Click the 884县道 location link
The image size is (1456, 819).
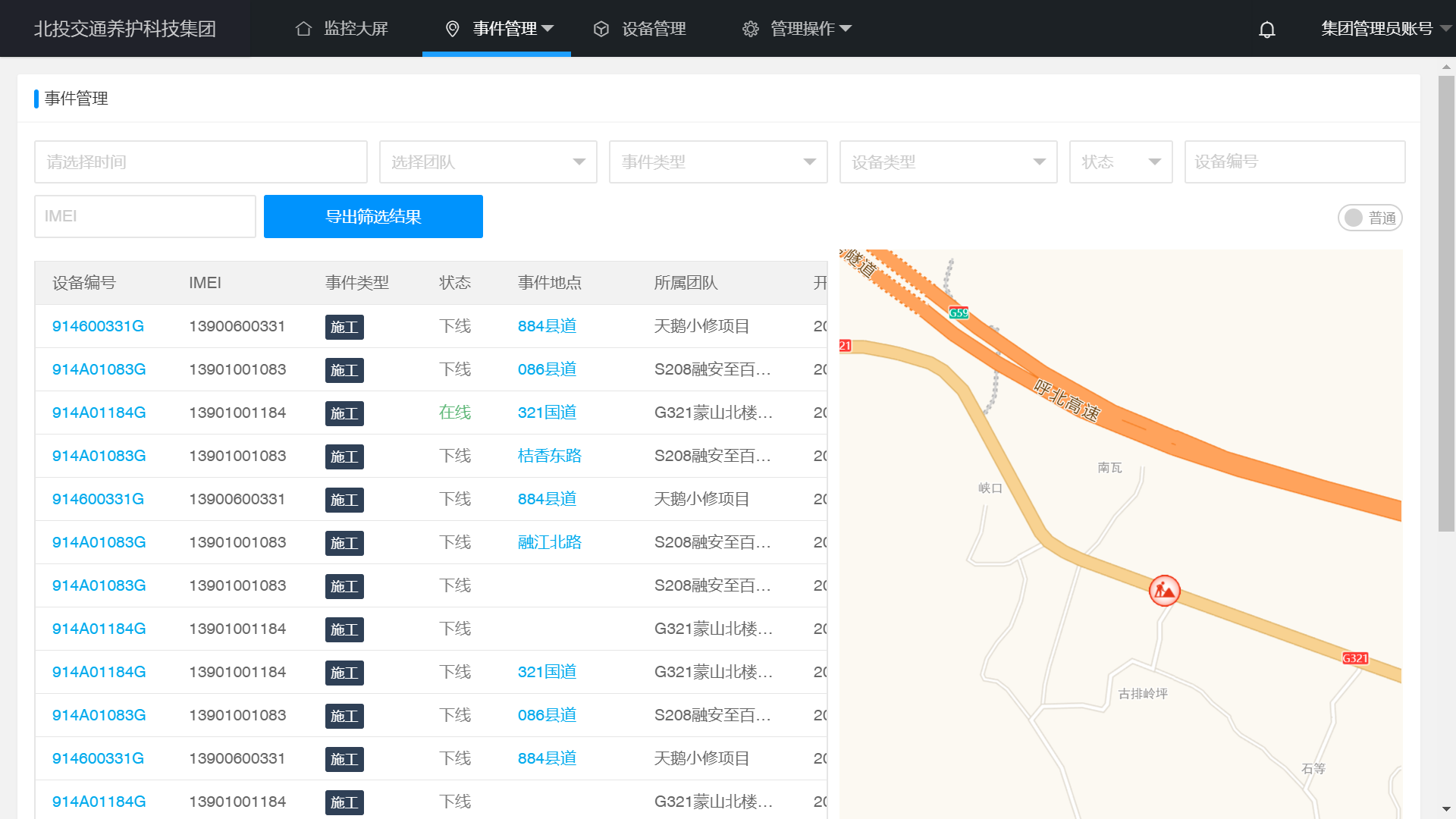point(548,326)
